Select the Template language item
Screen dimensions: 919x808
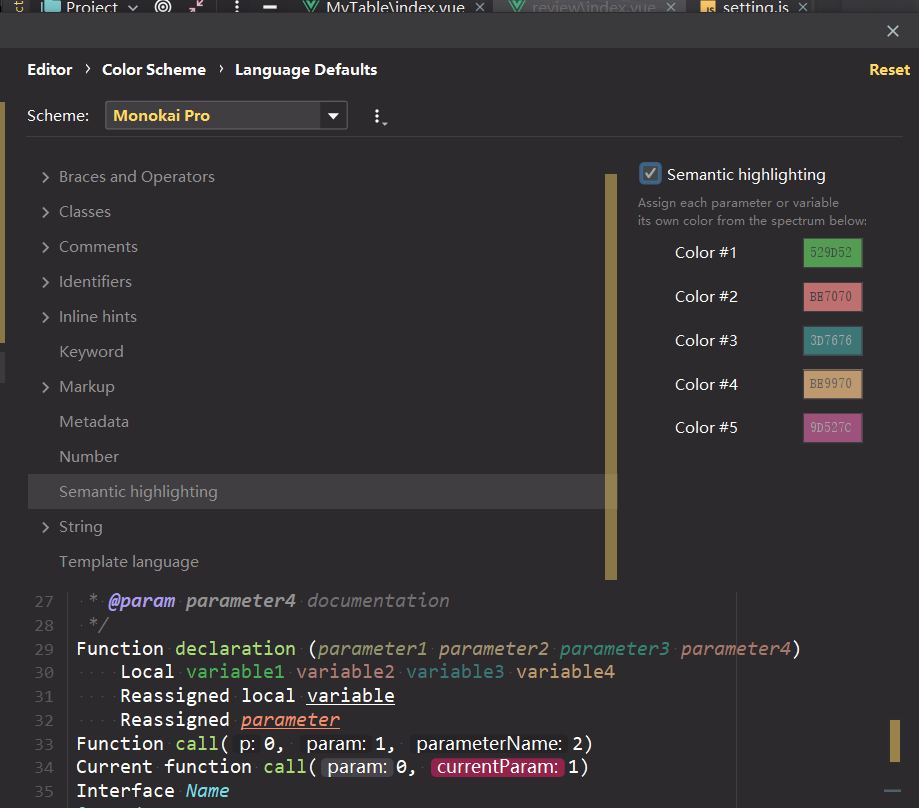pos(129,562)
